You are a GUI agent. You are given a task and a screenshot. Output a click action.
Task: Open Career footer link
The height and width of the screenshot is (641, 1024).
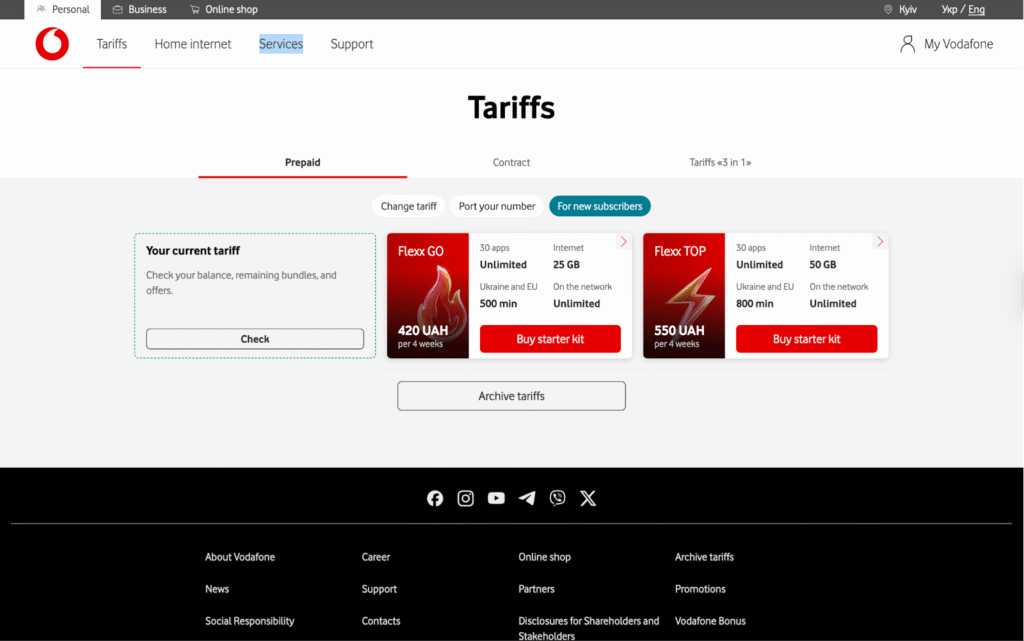(376, 557)
